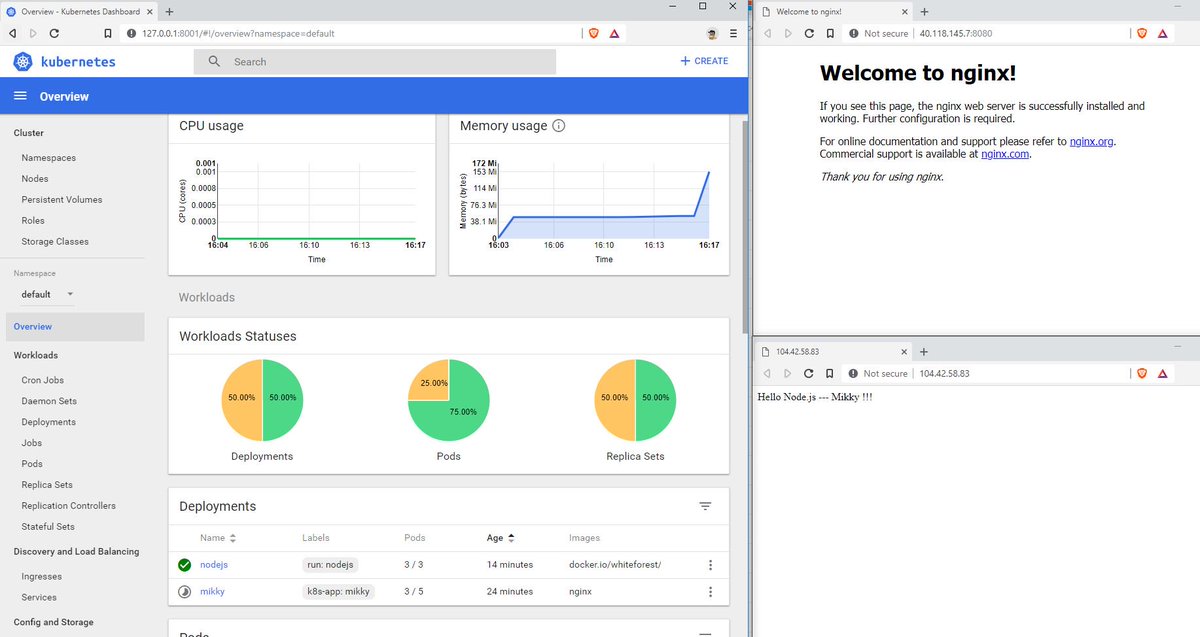Open new tab in the nginx window
The width and height of the screenshot is (1200, 637).
[924, 11]
